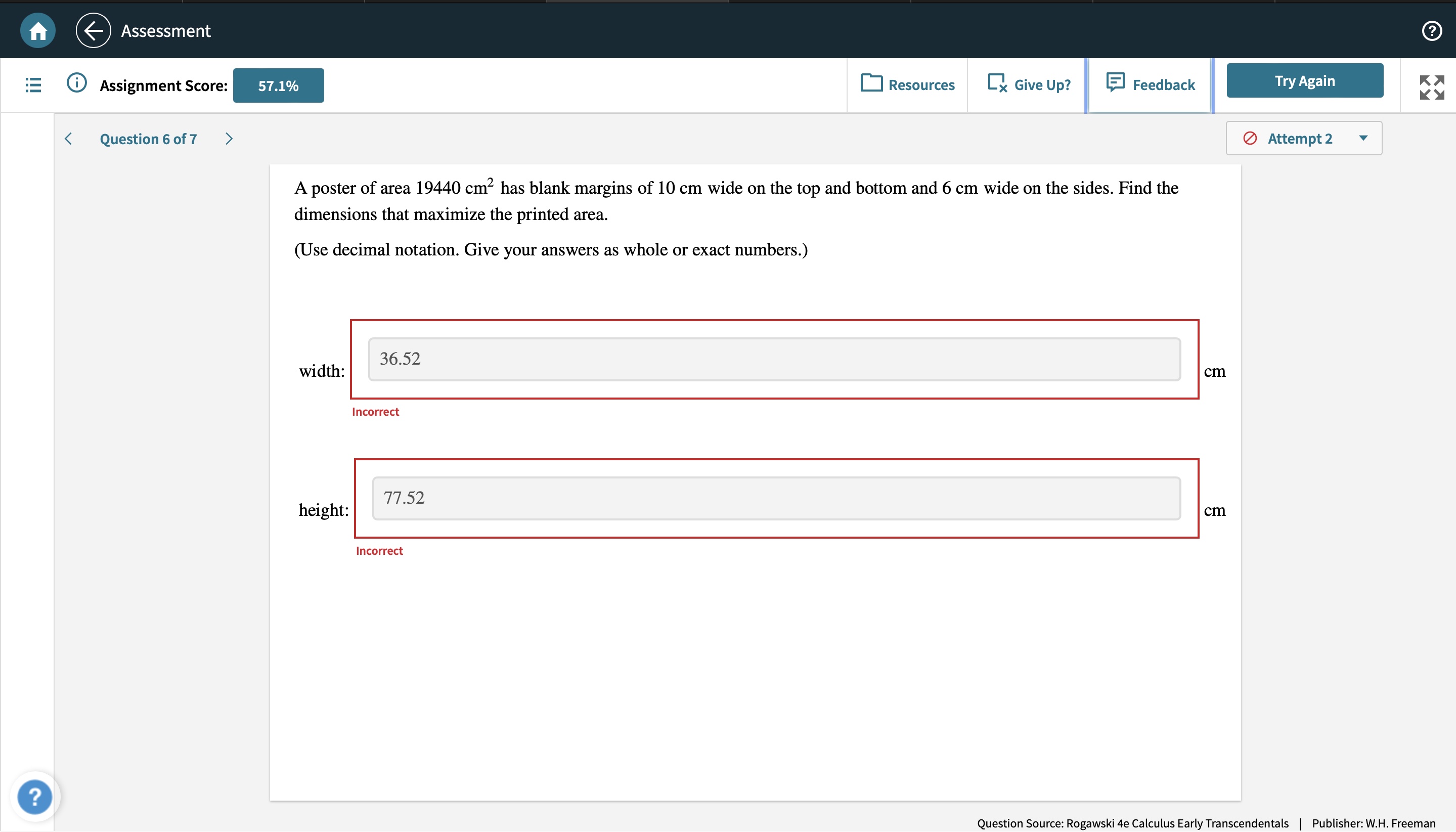This screenshot has width=1456, height=832.
Task: Go to the next question chevron
Action: [229, 139]
